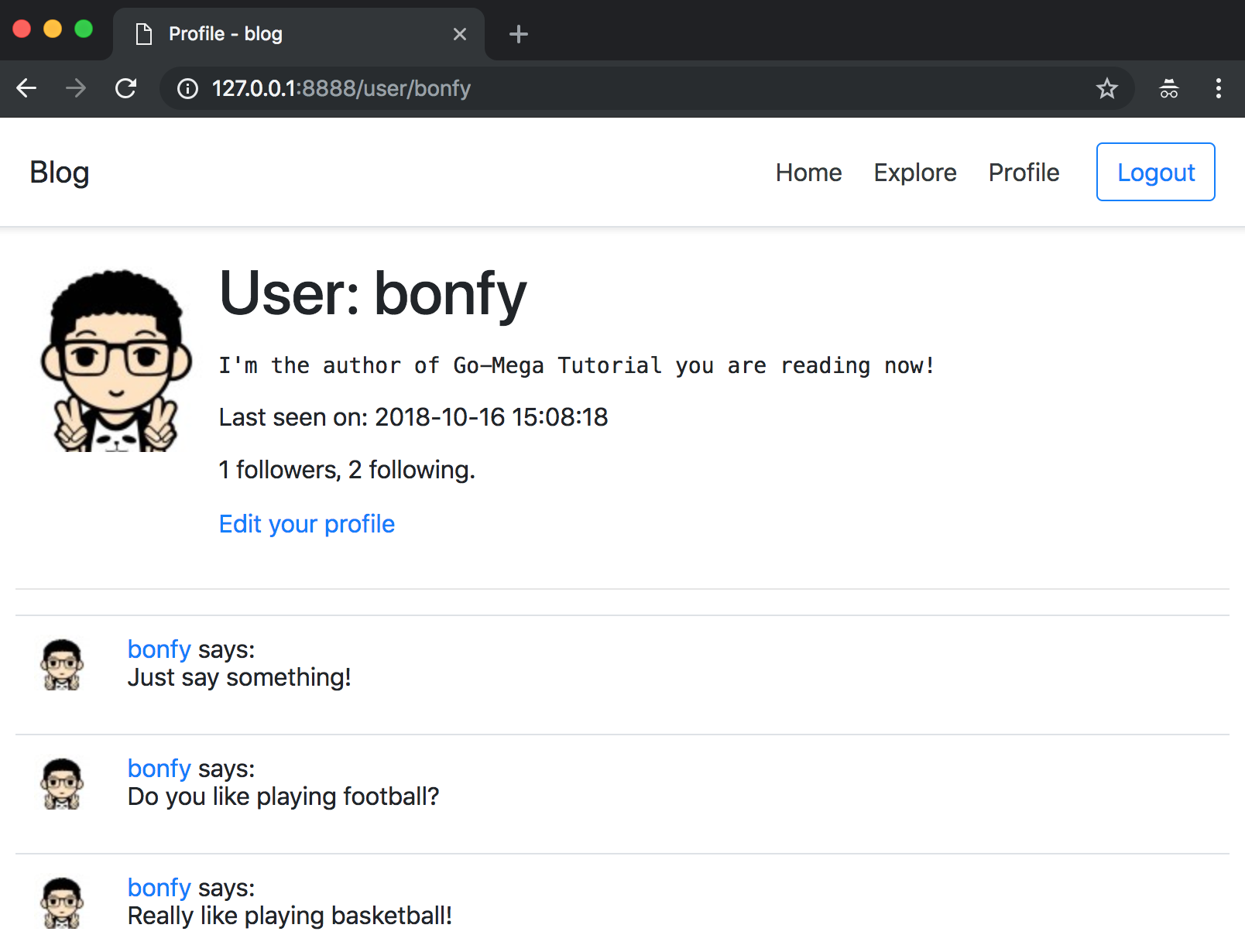Click the Edit your profile link

click(x=307, y=524)
